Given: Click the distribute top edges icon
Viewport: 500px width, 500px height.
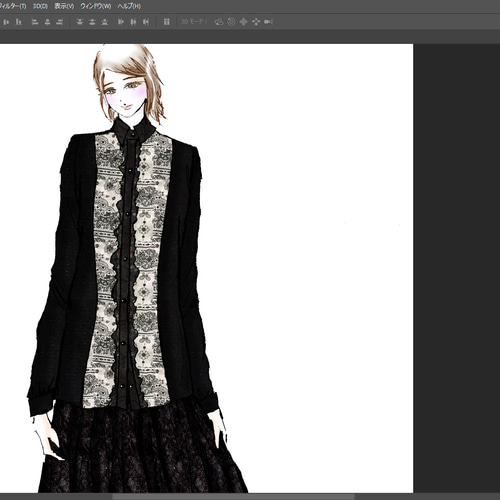Looking at the screenshot, I should [x=79, y=22].
